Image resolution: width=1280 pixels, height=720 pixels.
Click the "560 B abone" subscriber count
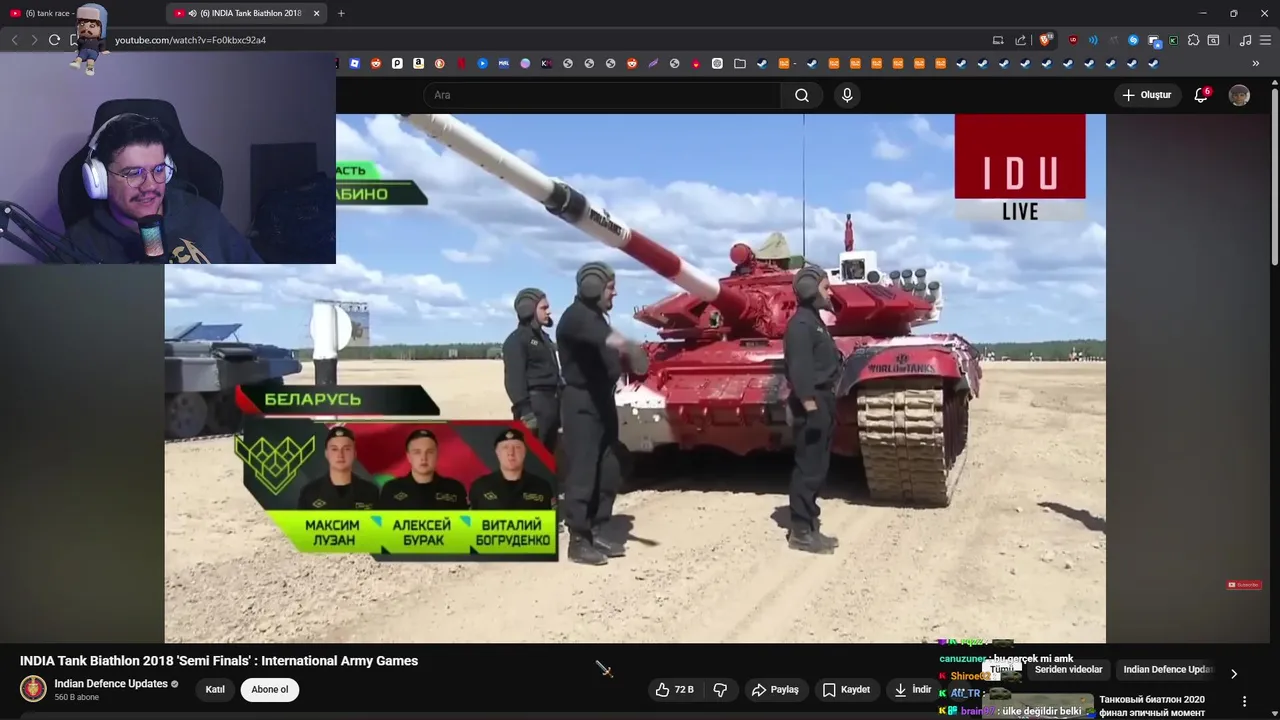[76, 697]
